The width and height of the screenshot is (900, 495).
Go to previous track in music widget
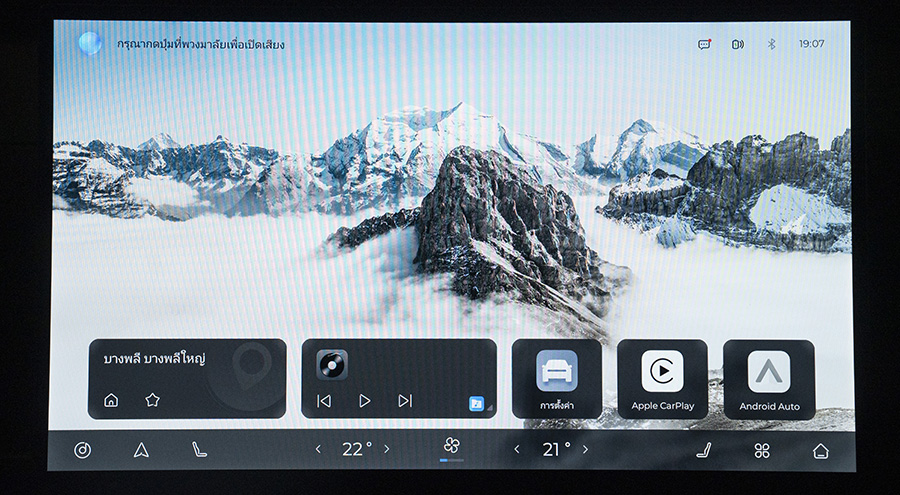coord(323,400)
